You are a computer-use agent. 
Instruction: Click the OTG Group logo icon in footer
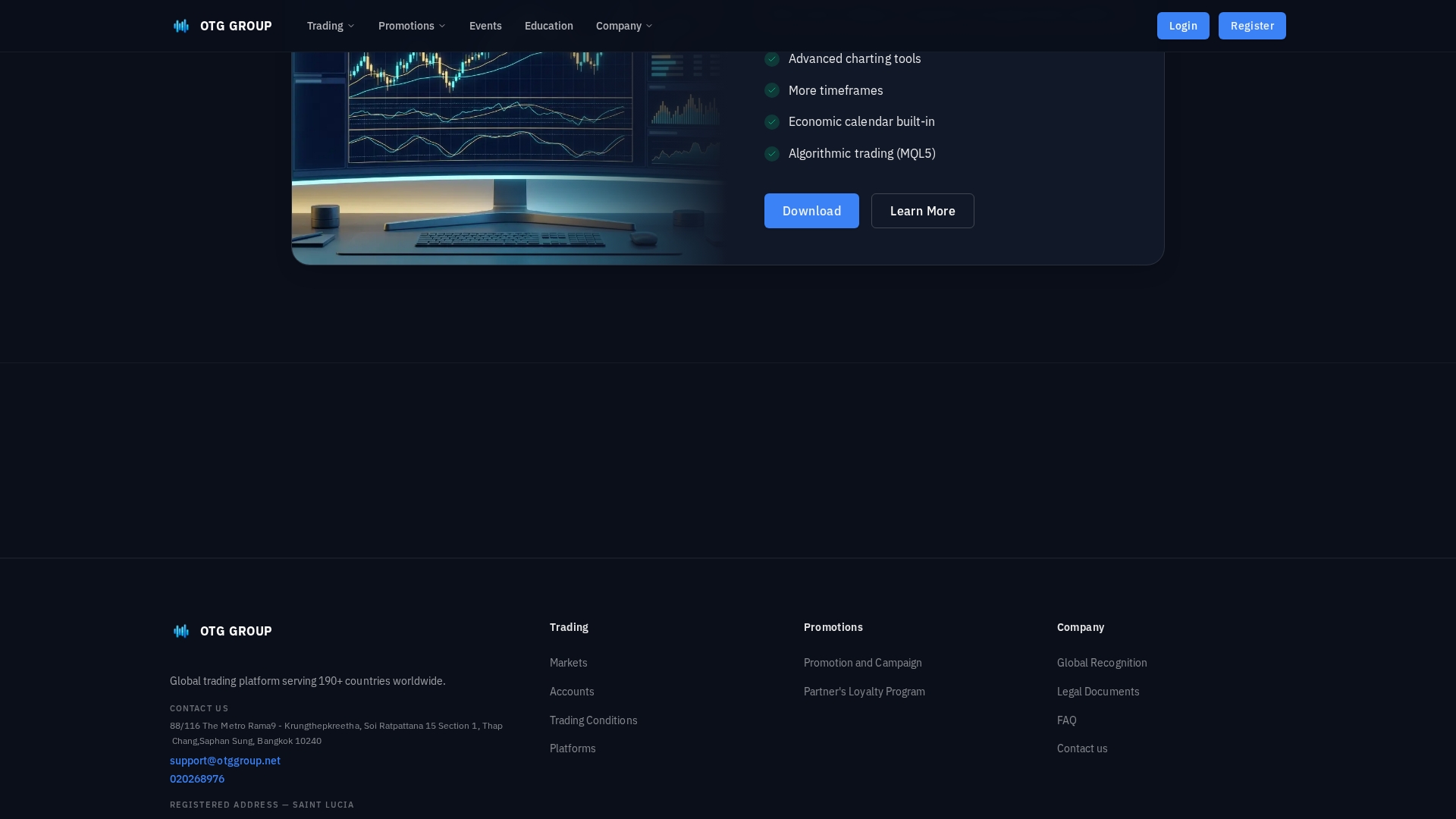[181, 631]
